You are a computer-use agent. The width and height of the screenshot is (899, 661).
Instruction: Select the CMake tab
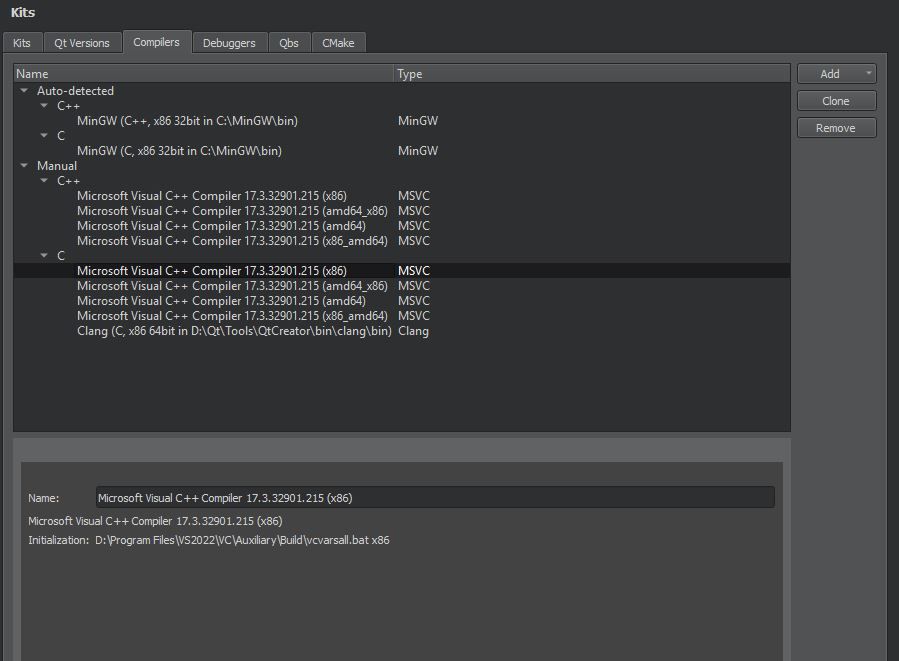[338, 43]
